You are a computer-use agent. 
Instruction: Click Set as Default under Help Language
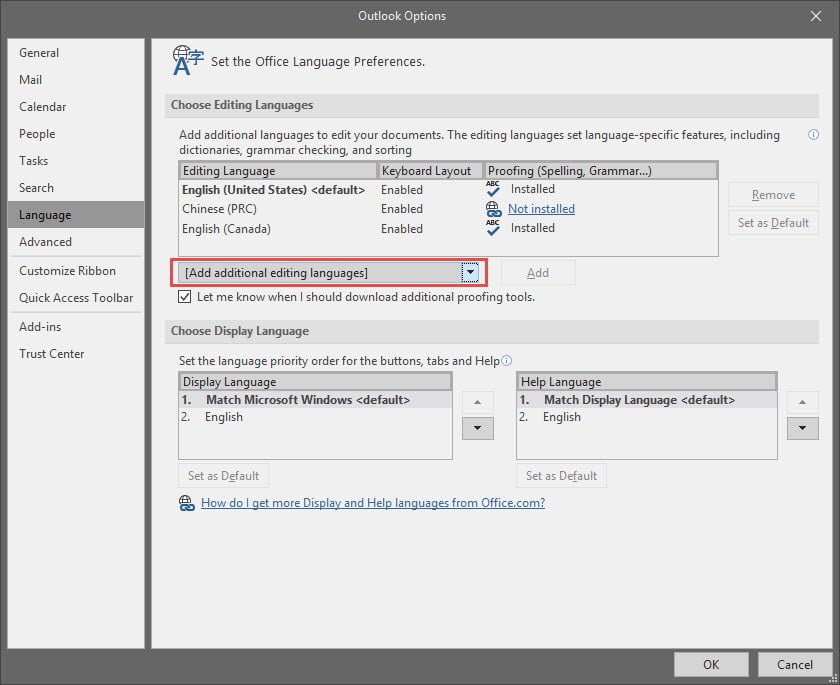561,476
